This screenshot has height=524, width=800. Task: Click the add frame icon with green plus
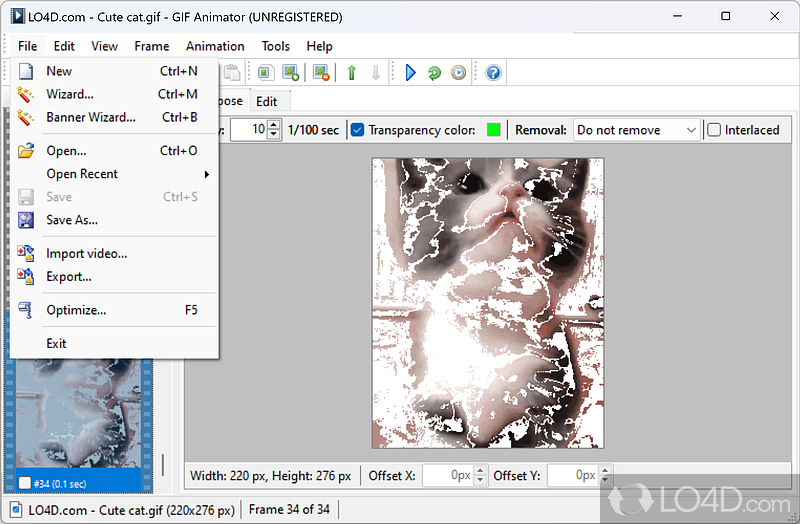point(290,72)
